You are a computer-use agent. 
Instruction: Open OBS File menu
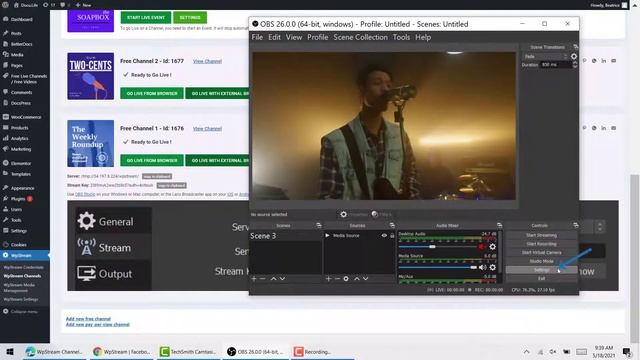coord(257,37)
